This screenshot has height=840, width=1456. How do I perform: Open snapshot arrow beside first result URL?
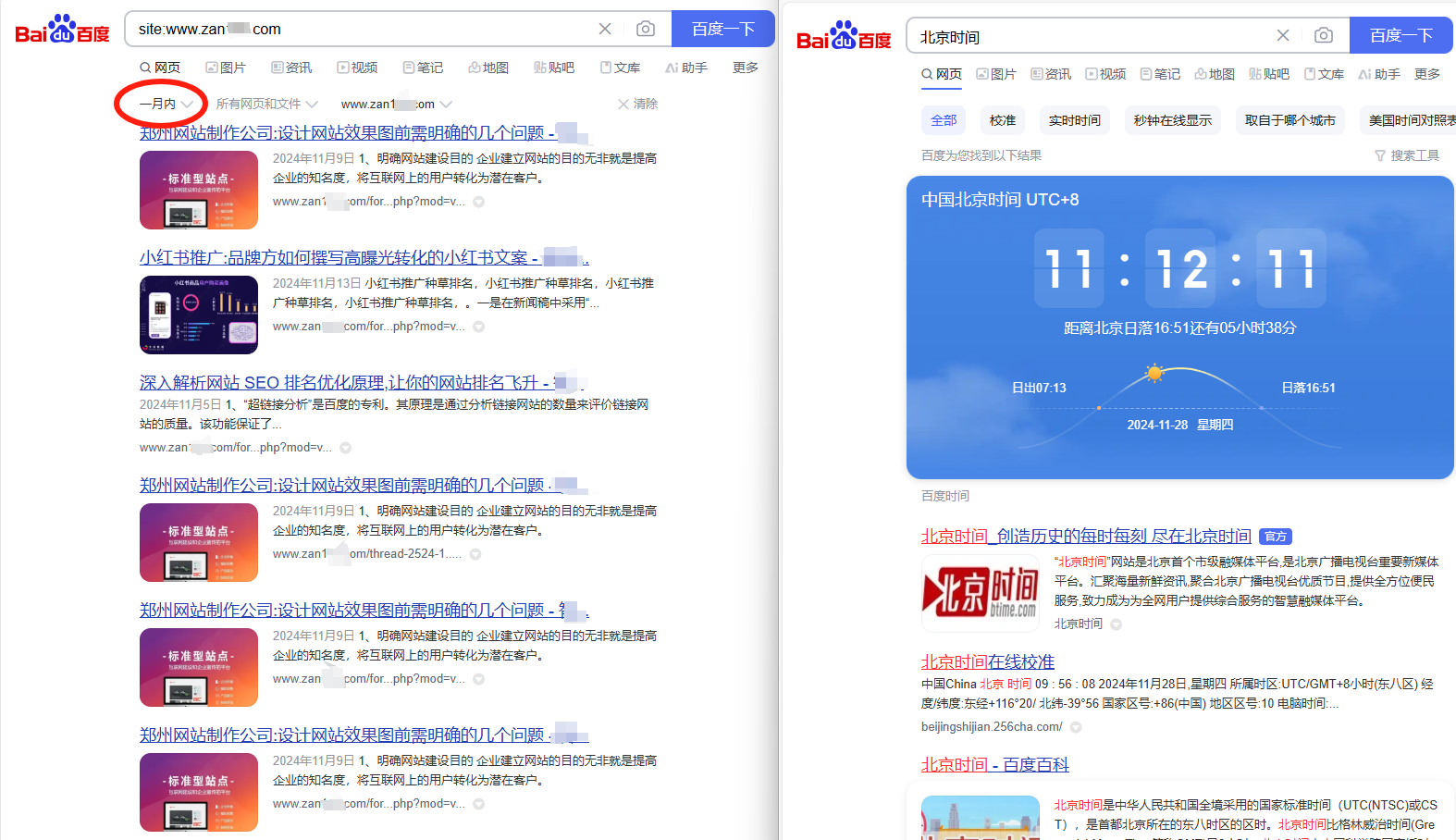[x=479, y=202]
